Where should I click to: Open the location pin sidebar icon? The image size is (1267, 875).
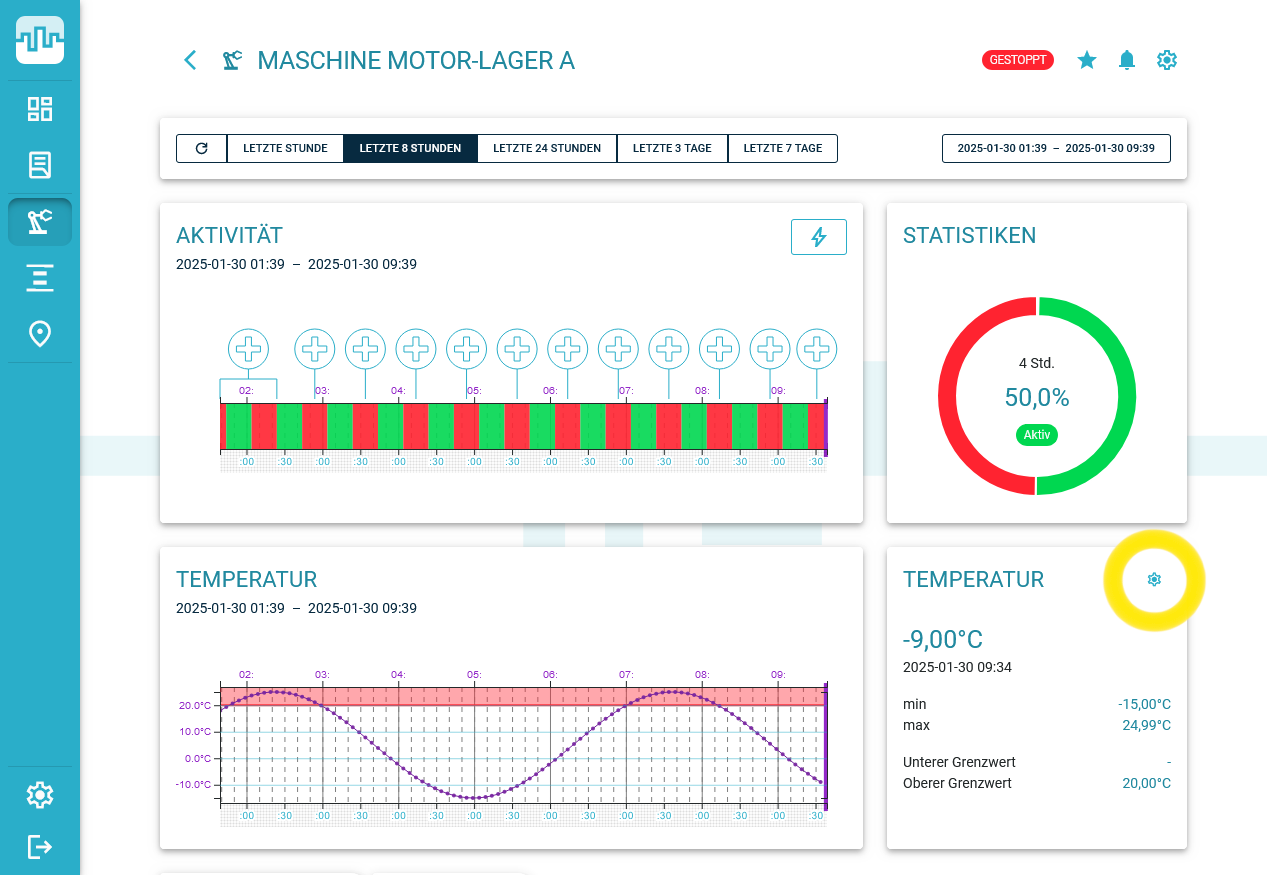[x=40, y=334]
